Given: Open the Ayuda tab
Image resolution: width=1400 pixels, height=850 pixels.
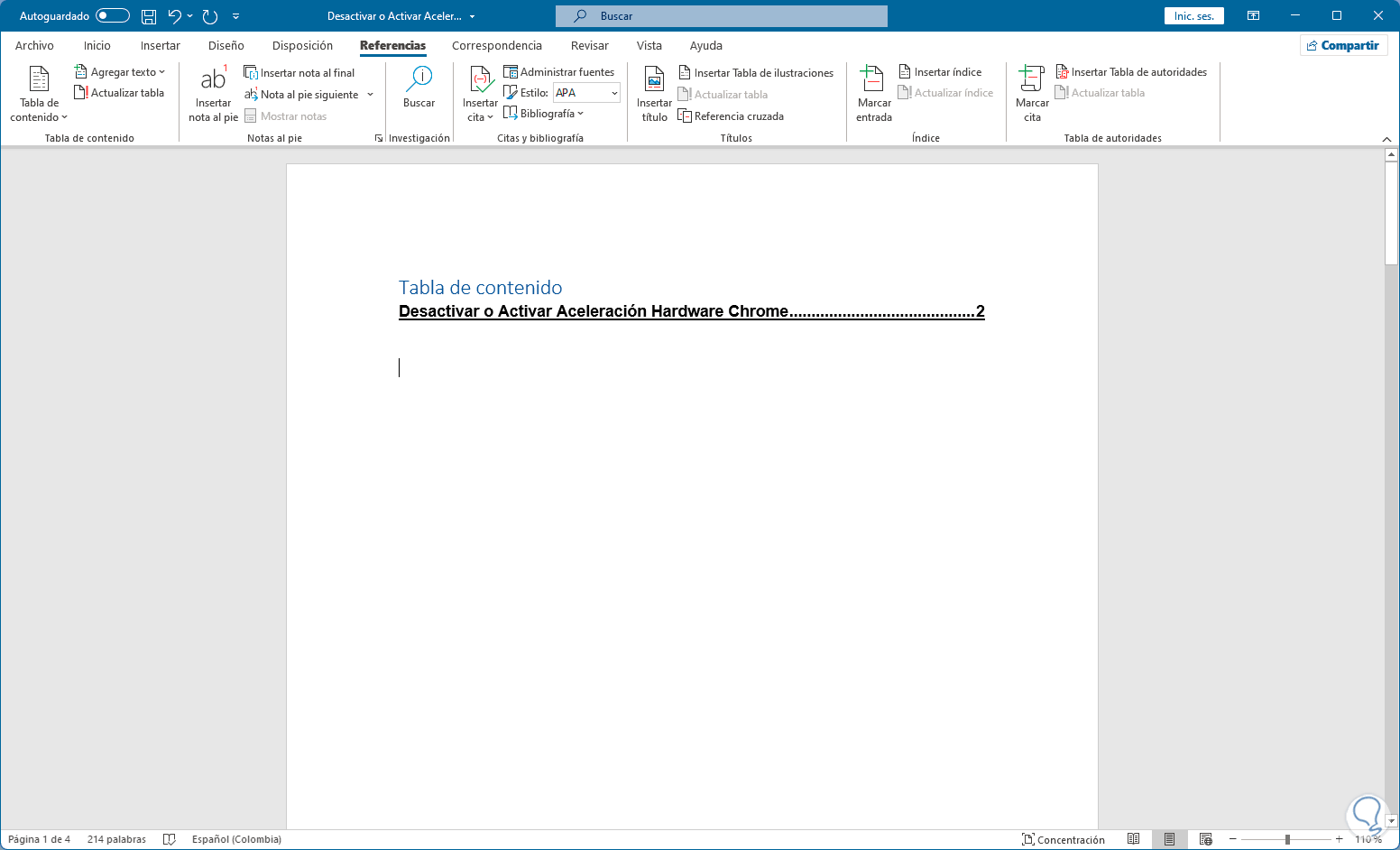Looking at the screenshot, I should tap(706, 46).
